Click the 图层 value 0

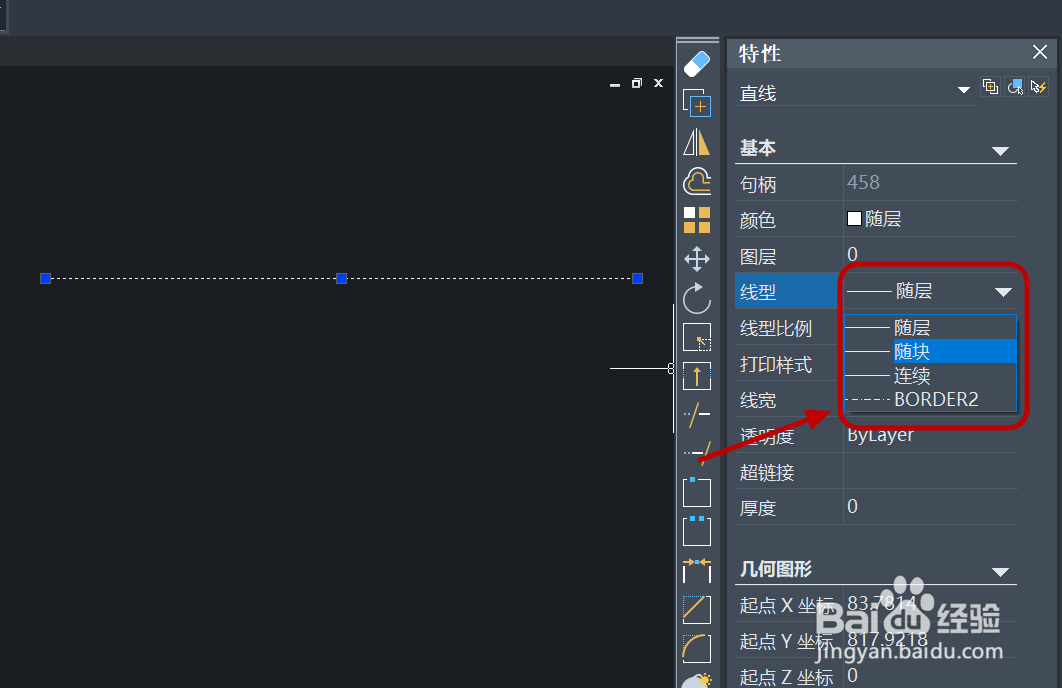pos(852,255)
